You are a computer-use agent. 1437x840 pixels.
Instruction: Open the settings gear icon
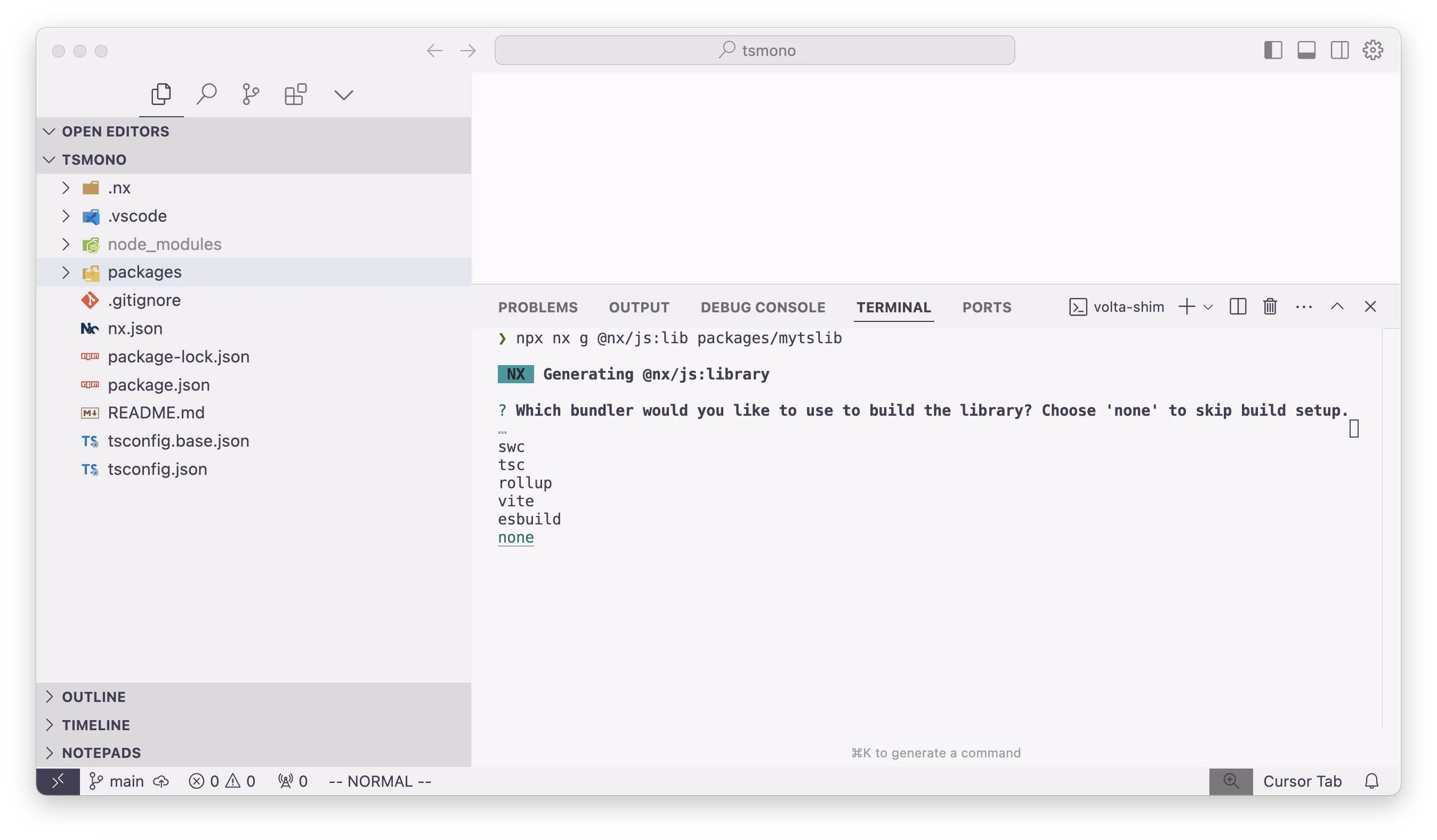point(1373,50)
